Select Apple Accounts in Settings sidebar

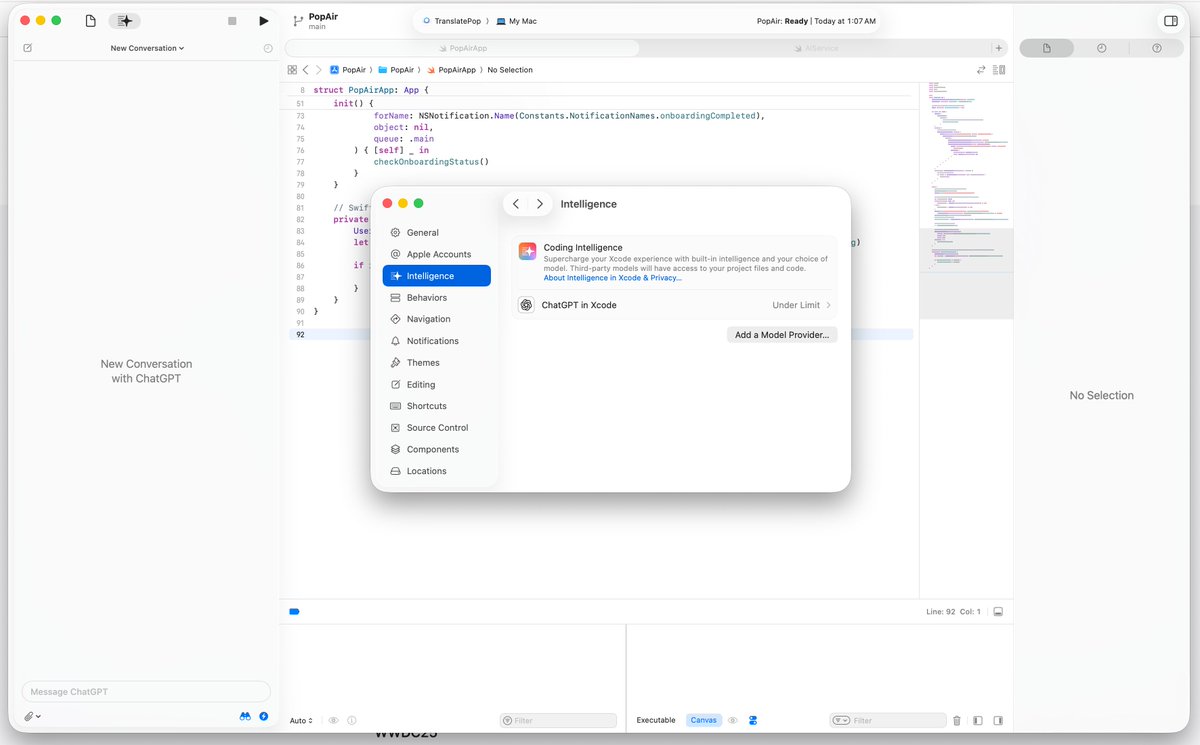pyautogui.click(x=437, y=254)
